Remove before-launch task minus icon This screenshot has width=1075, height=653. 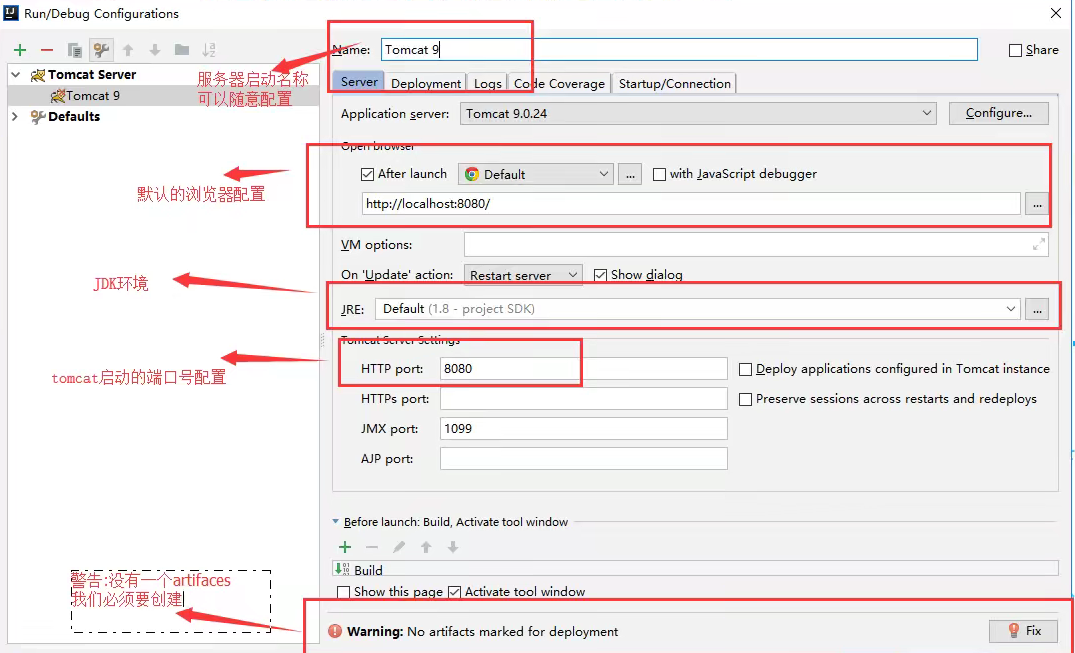pos(372,547)
